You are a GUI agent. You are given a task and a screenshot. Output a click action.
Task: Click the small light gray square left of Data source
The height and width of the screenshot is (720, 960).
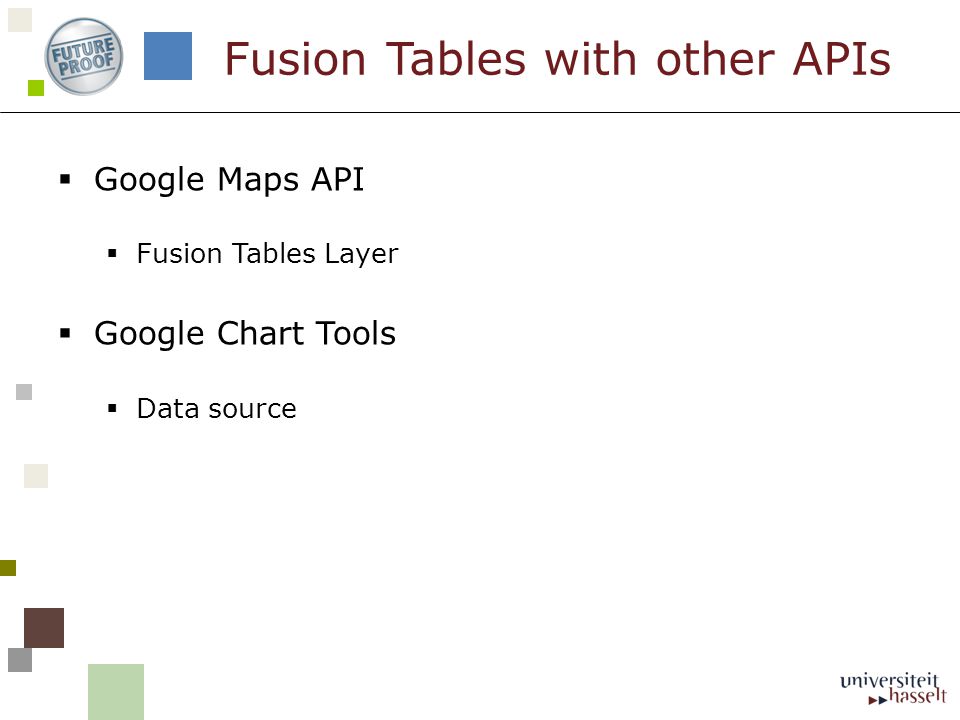24,392
